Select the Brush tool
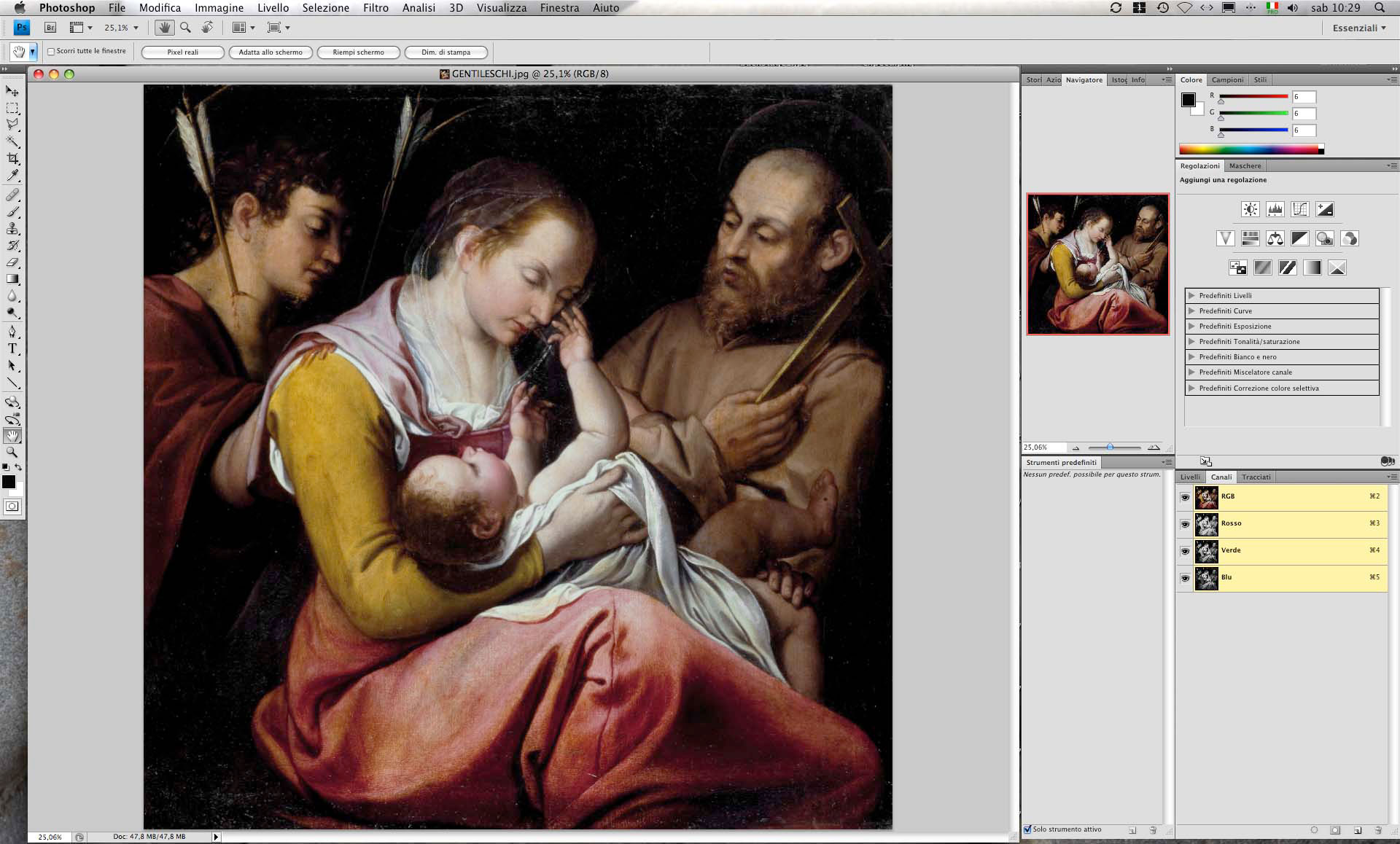The width and height of the screenshot is (1400, 844). [x=12, y=211]
